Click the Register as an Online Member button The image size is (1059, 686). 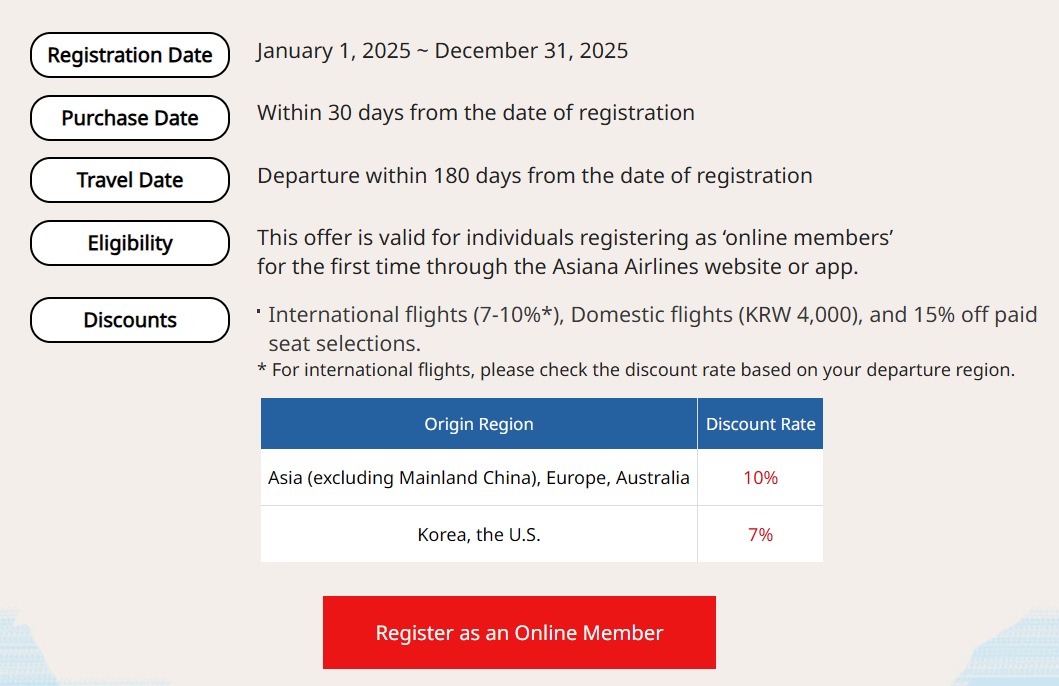[519, 632]
